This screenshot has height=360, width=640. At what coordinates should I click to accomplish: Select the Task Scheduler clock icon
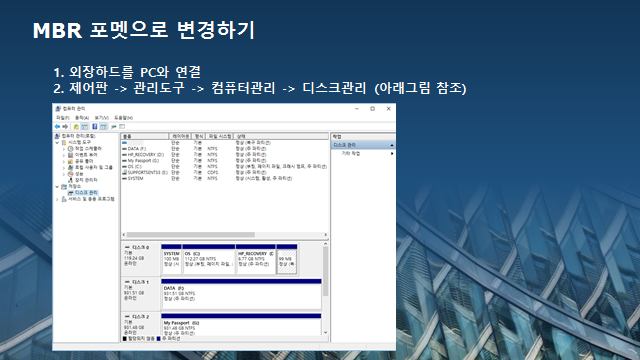click(x=70, y=149)
